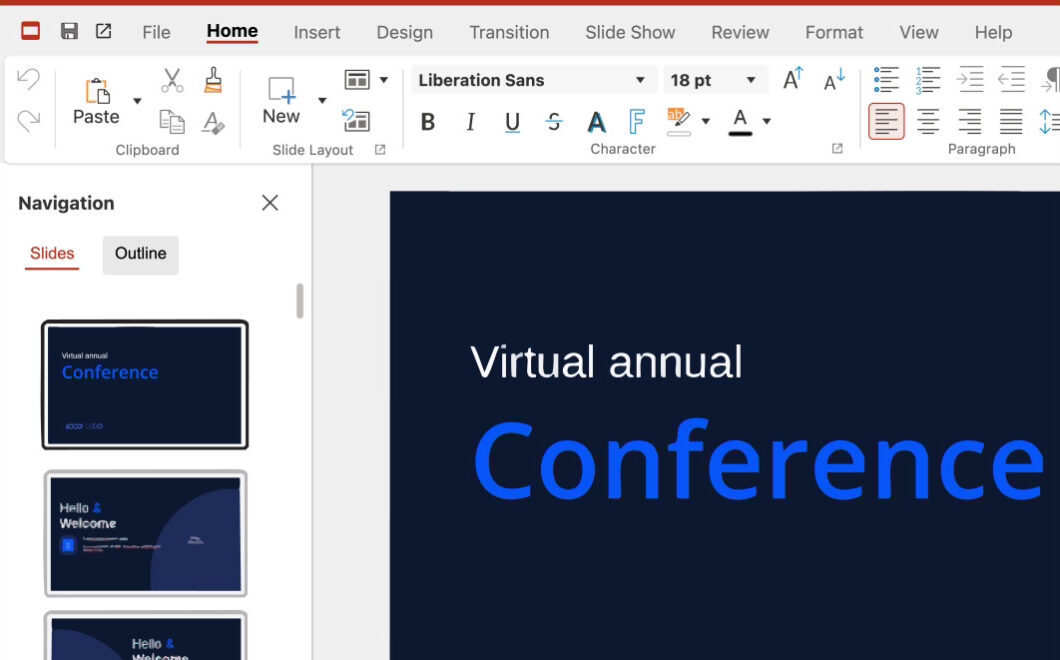Center align the paragraph
This screenshot has width=1060, height=660.
click(x=928, y=122)
